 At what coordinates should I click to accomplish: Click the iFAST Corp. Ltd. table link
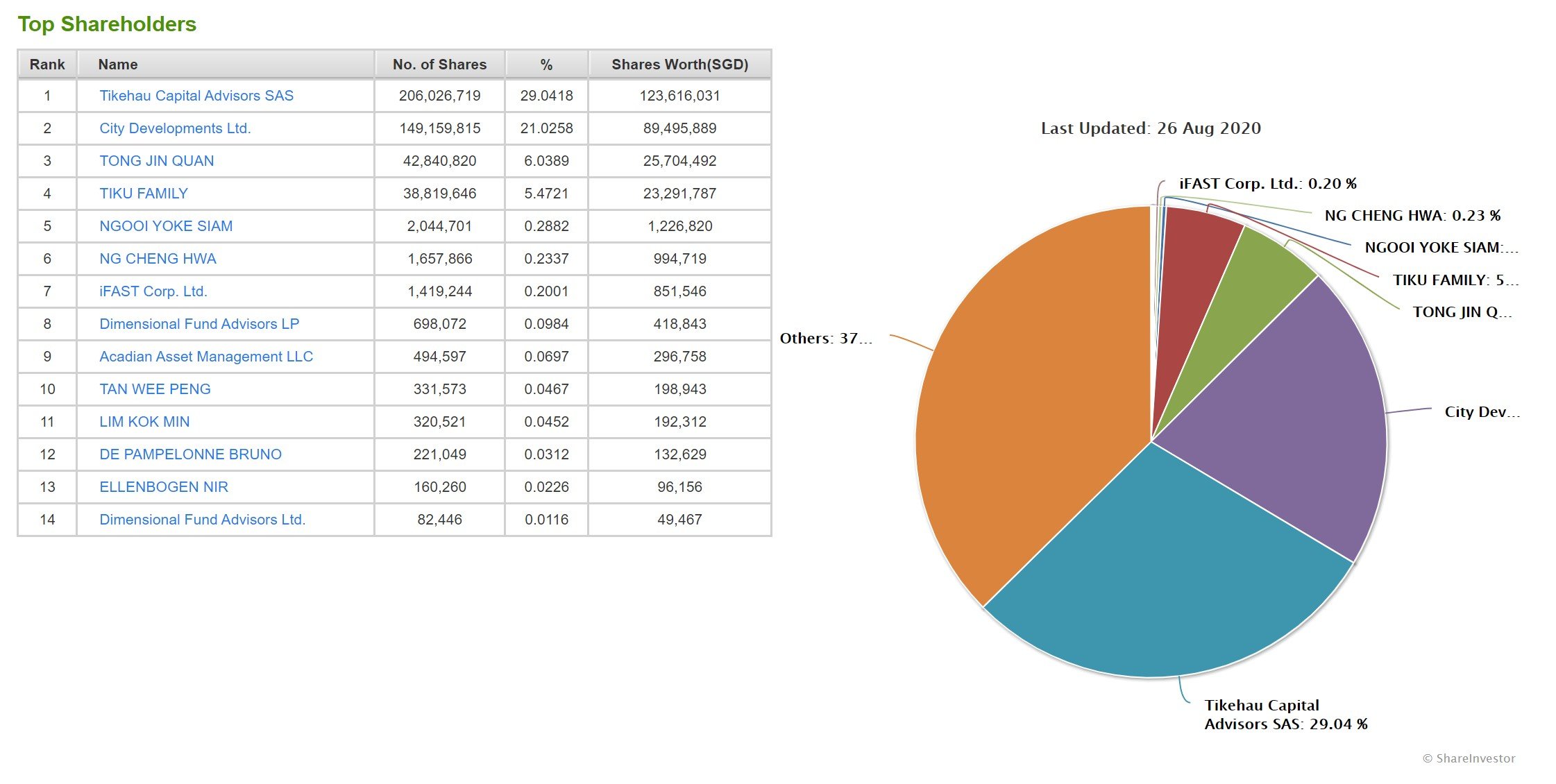click(153, 291)
